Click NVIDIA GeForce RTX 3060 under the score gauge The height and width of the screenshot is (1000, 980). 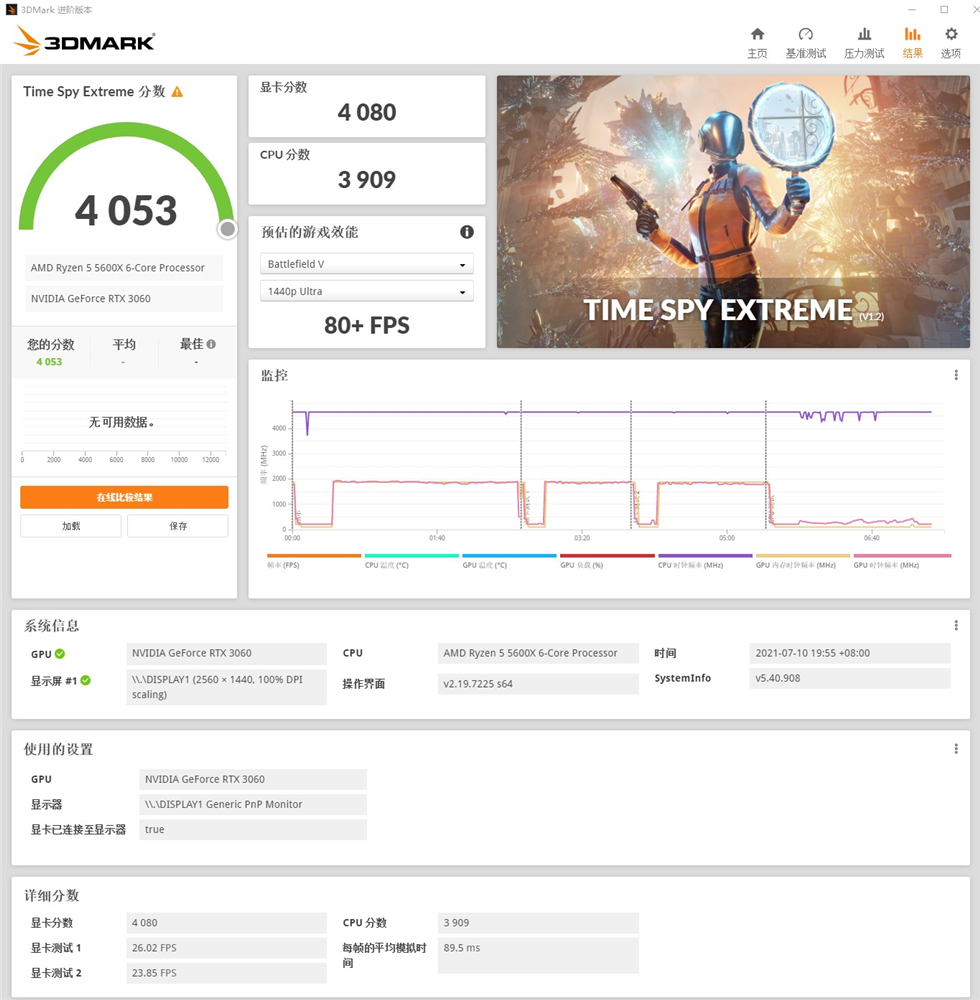(124, 298)
